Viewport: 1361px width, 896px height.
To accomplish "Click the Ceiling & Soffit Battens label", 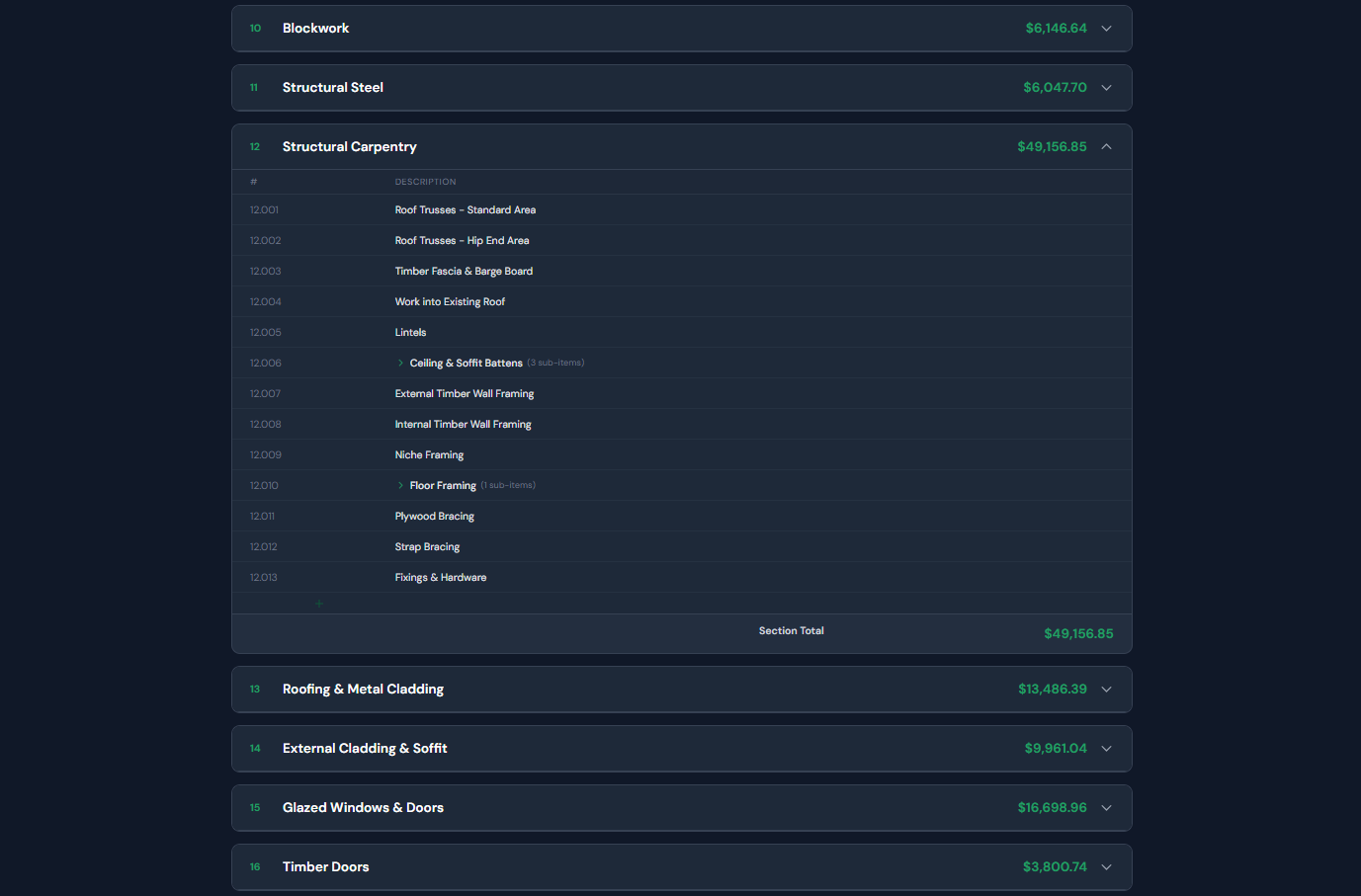I will [467, 364].
